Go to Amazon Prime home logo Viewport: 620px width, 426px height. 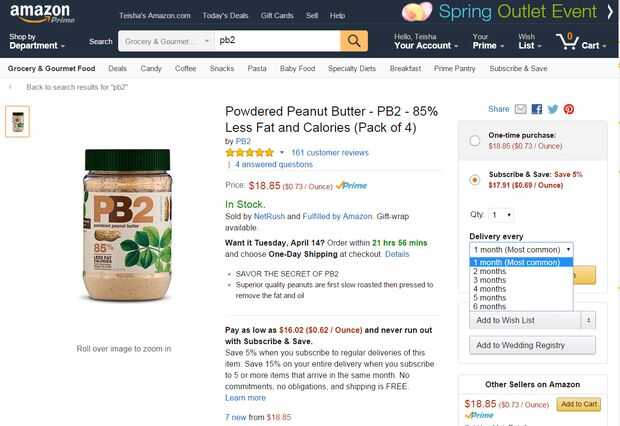(39, 14)
